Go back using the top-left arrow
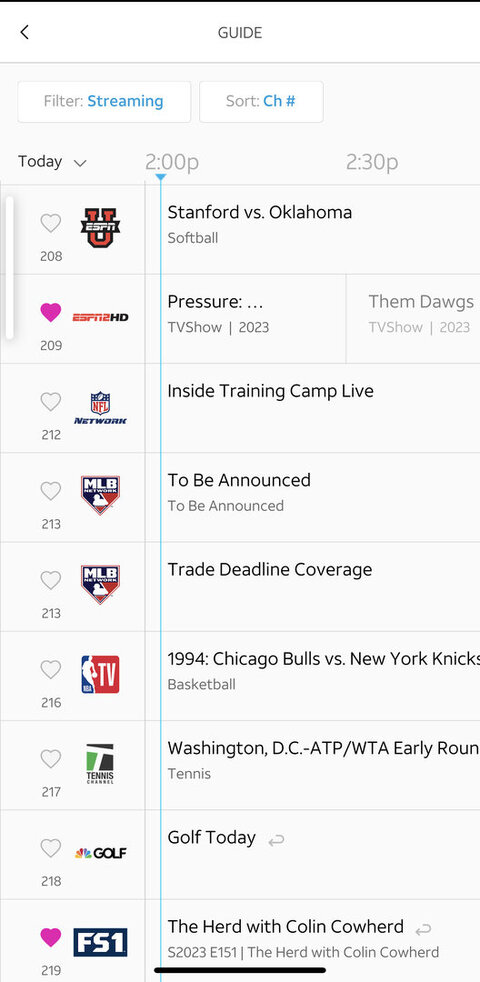The image size is (480, 982). [24, 32]
